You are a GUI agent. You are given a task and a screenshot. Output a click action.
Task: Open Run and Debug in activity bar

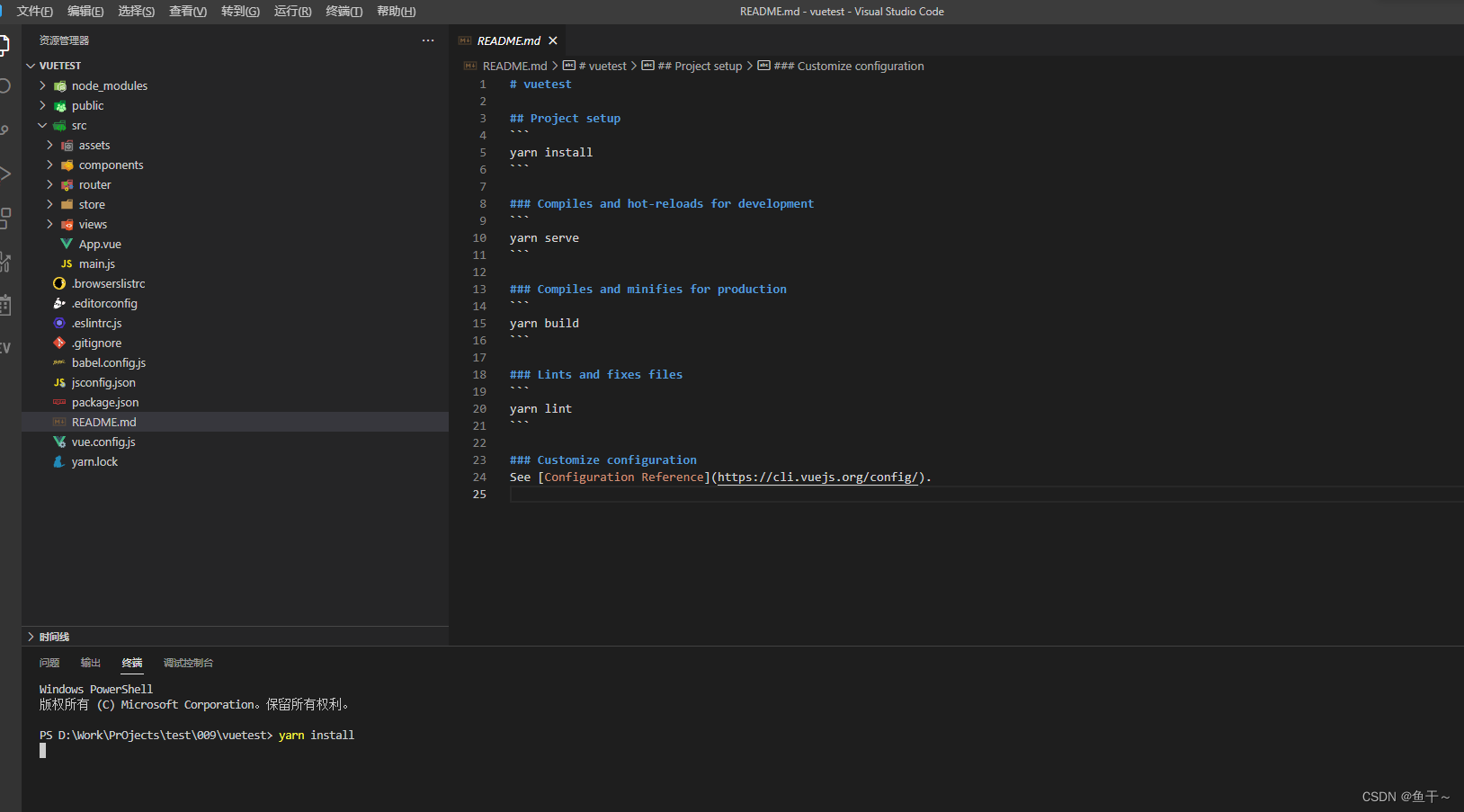[4, 174]
